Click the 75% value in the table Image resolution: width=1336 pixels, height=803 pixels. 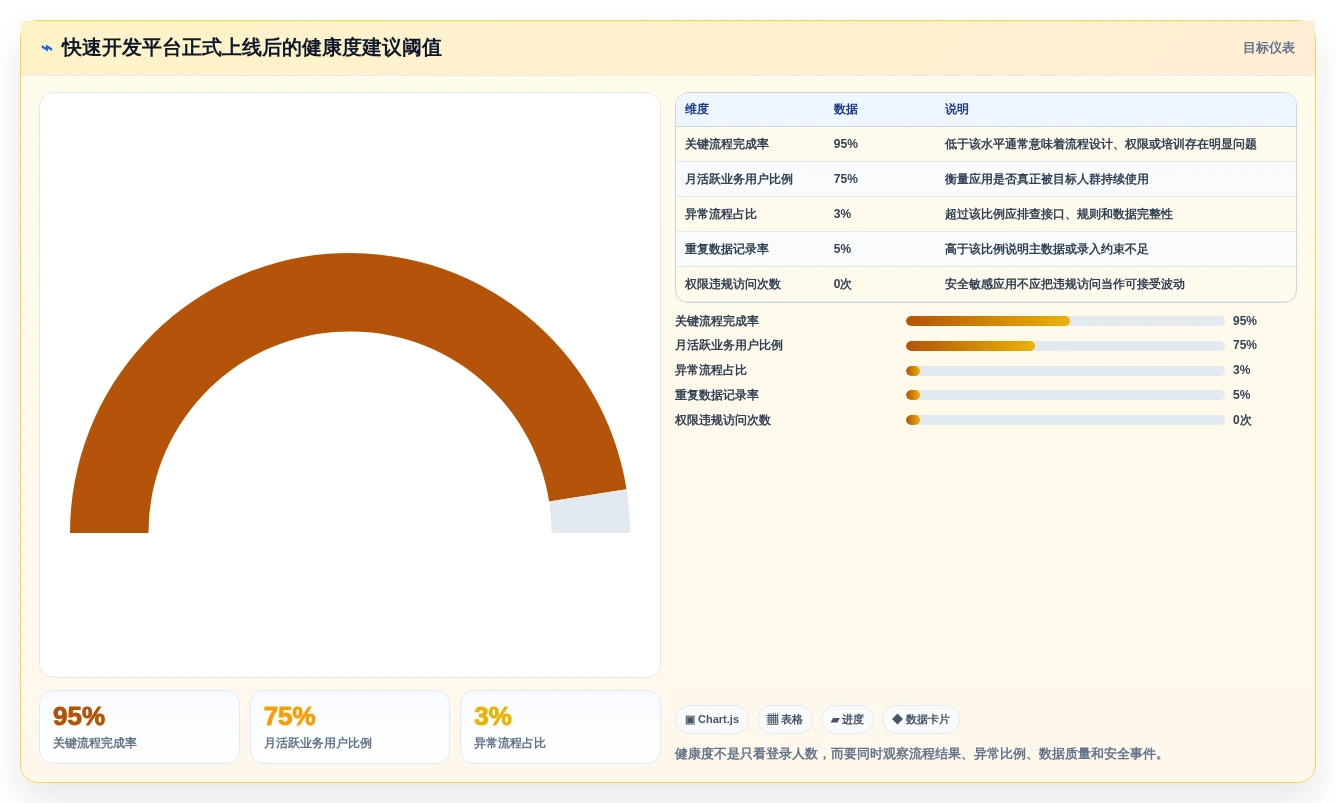846,179
